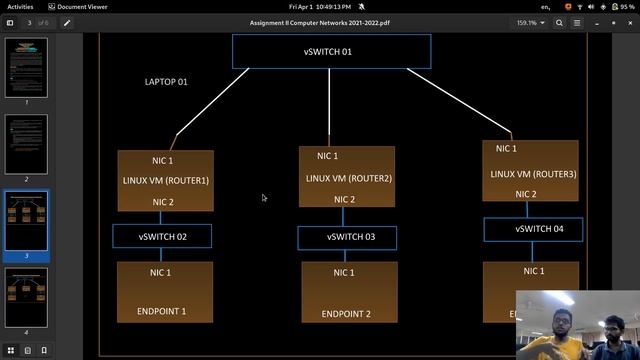Click the Wi-Fi network icon

(x=580, y=7)
